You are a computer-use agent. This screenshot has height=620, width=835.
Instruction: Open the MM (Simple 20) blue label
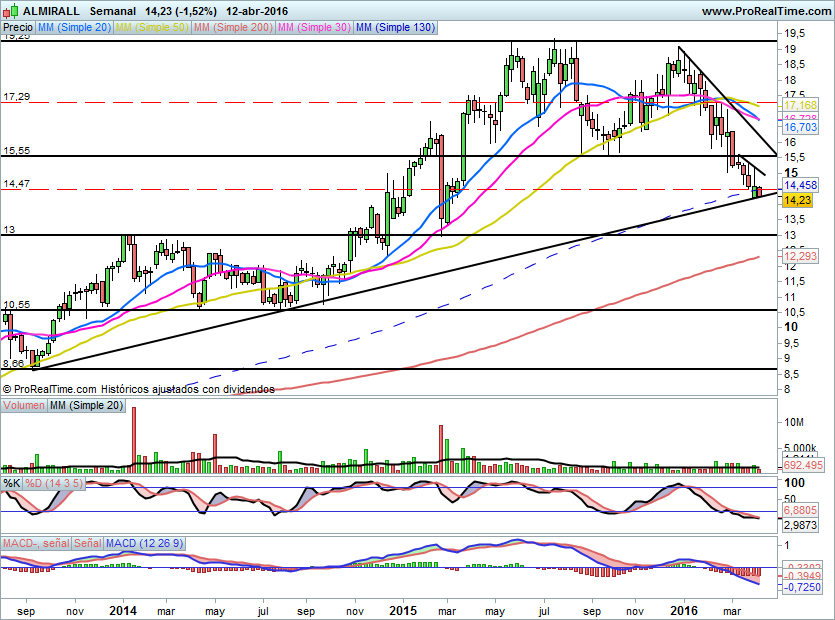pos(75,27)
